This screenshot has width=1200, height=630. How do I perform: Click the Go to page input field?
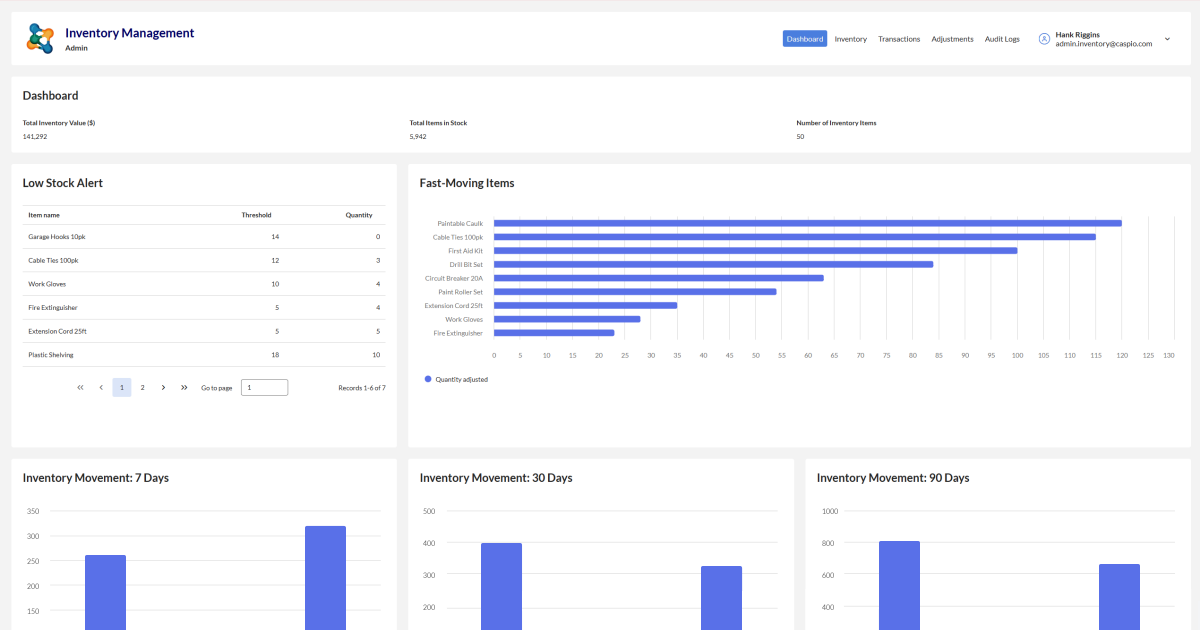point(265,387)
